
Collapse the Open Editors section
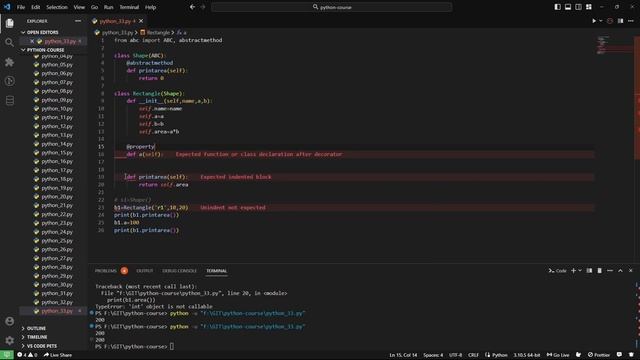42,32
